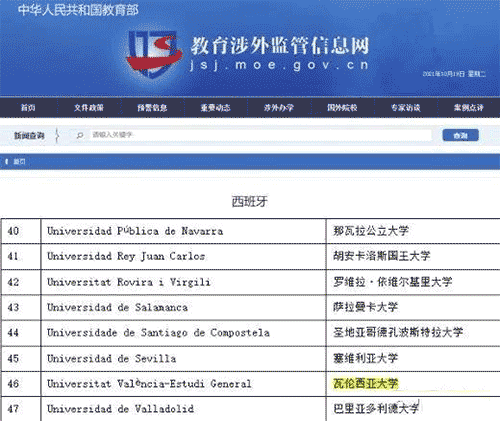
Task: Focus the news keyword search field
Action: point(261,135)
